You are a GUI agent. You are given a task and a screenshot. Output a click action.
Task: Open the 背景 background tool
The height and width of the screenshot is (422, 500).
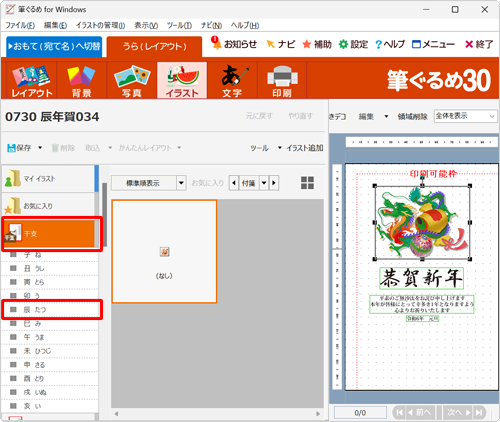[82, 80]
